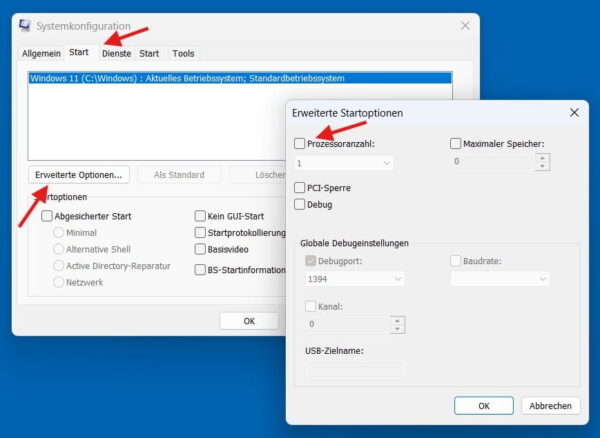Select the currently active Start tab

79,52
